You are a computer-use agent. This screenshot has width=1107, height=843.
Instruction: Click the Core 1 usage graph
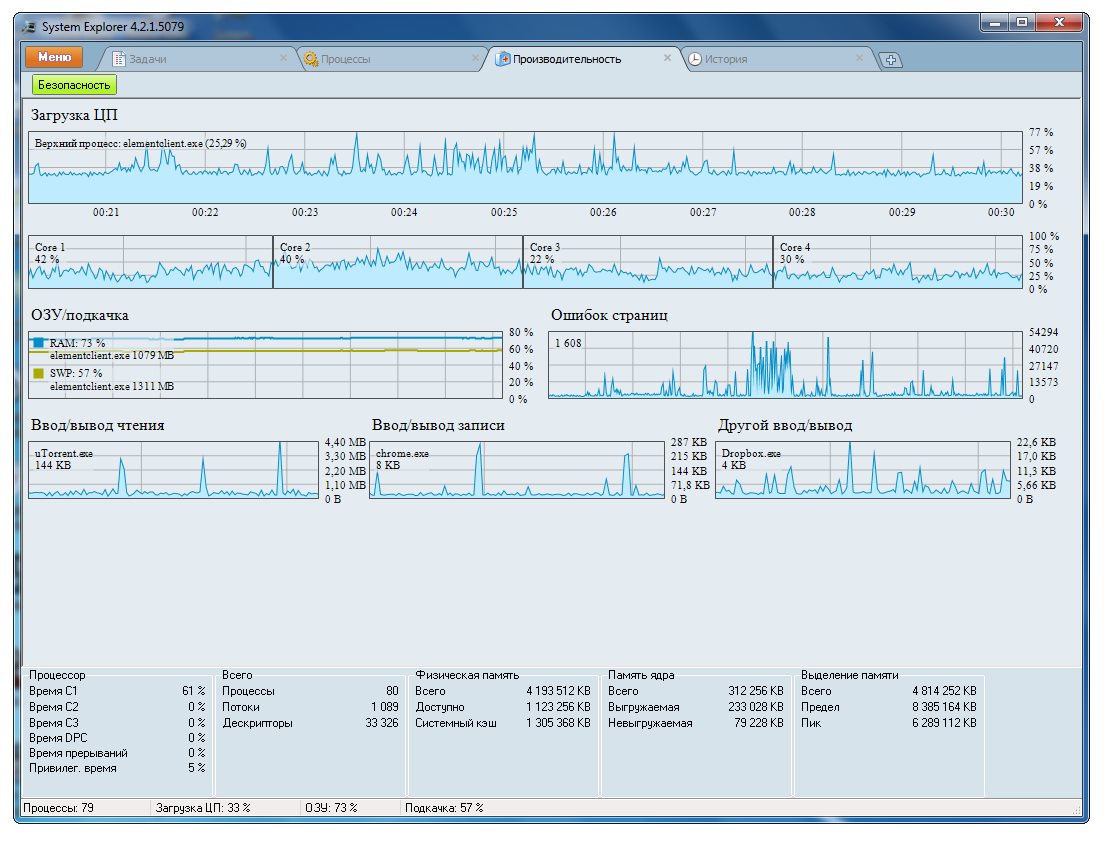(x=150, y=263)
